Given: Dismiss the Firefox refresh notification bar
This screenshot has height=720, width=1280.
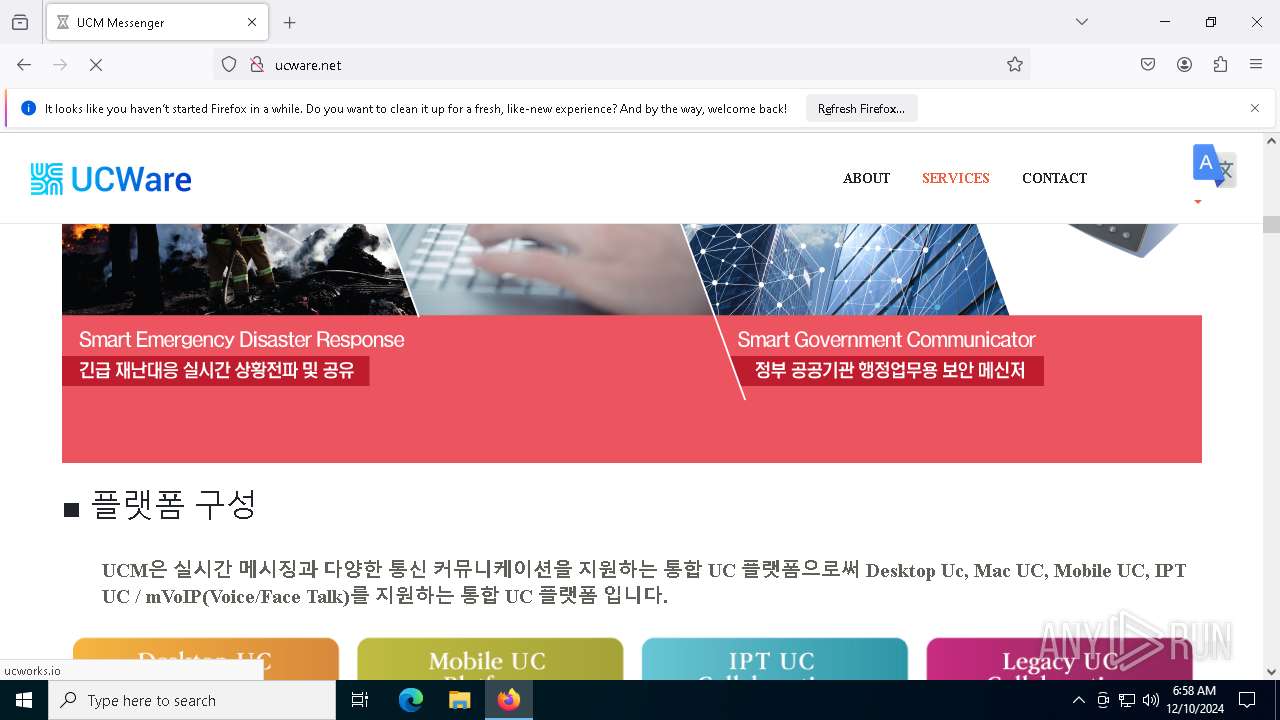Looking at the screenshot, I should 1255,108.
